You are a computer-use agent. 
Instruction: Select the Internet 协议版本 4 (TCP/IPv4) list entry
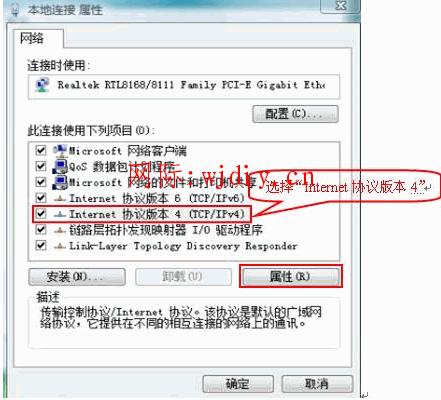(142, 214)
